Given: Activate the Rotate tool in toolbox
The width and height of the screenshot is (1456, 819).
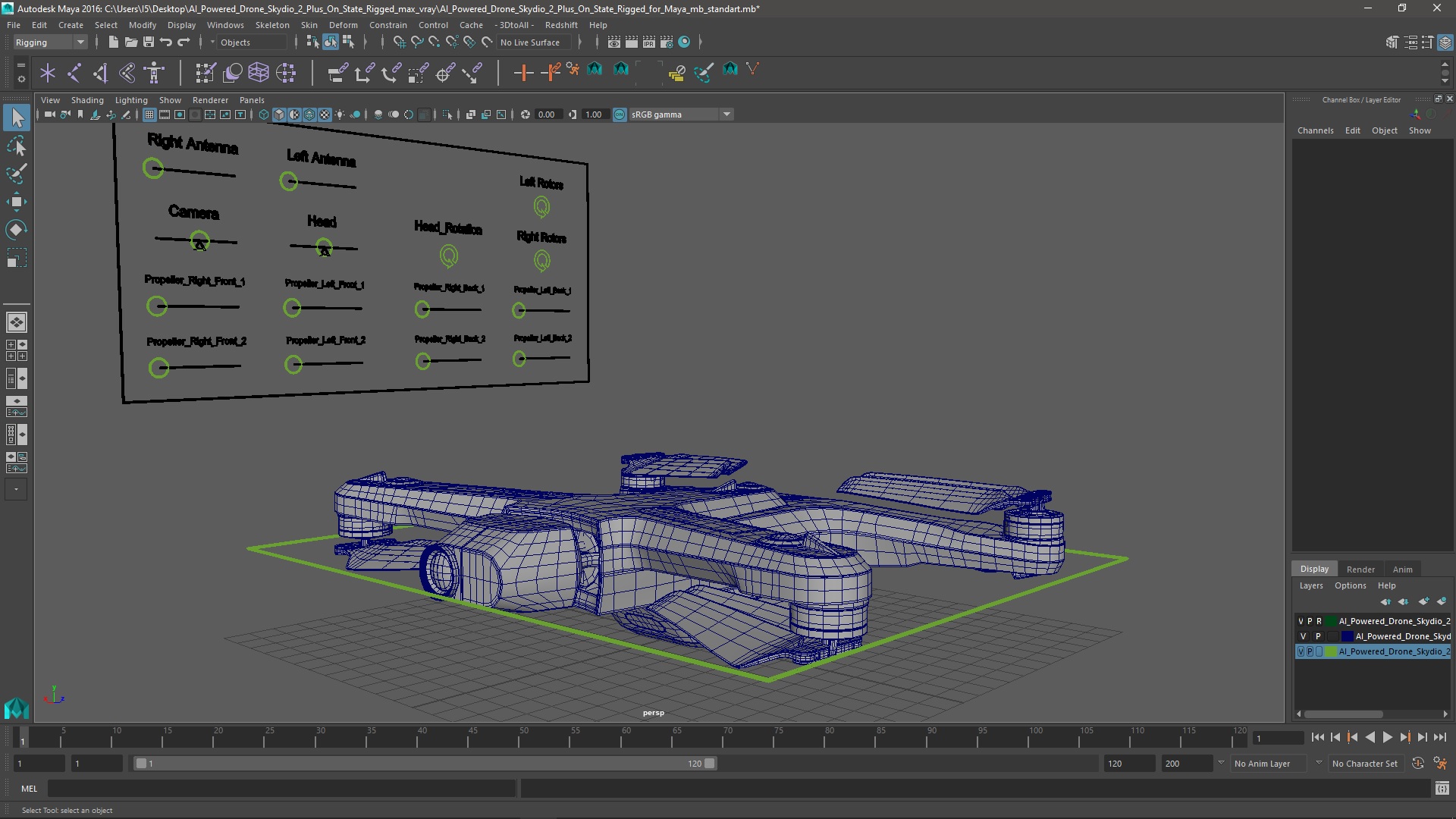Looking at the screenshot, I should pos(17,230).
